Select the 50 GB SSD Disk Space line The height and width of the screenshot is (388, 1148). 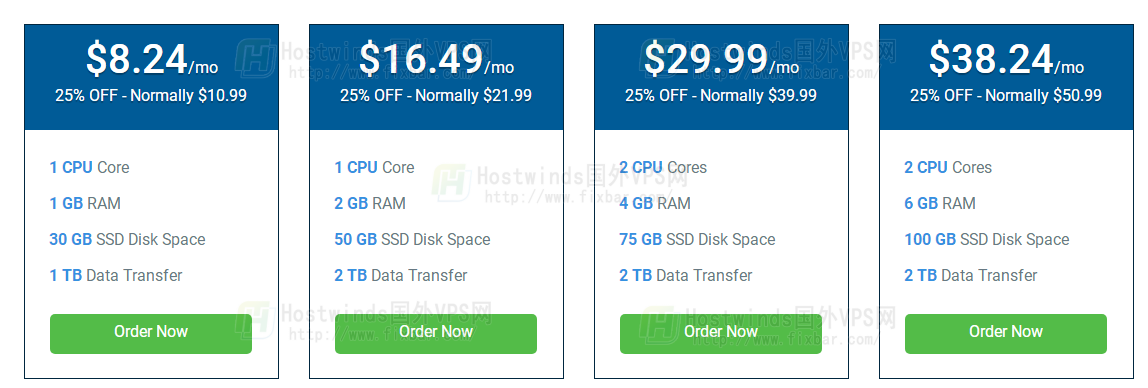click(412, 239)
